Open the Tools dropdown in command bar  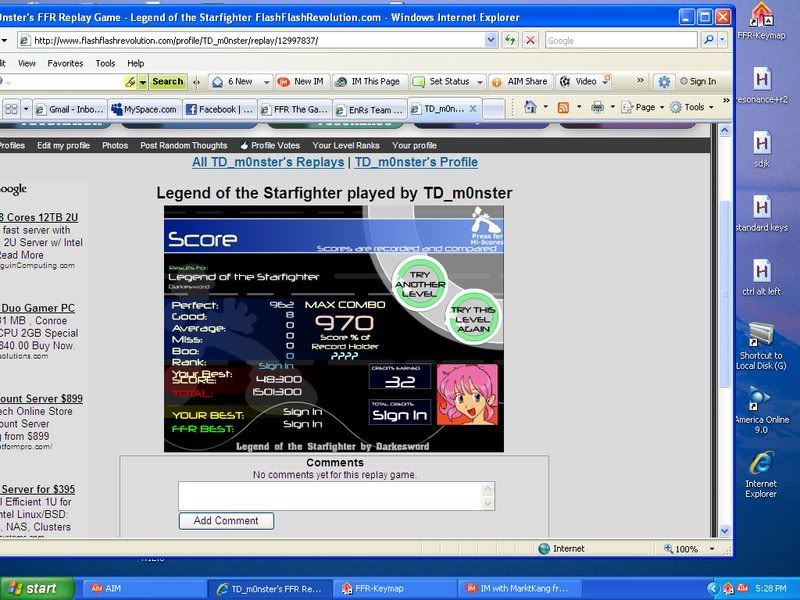pyautogui.click(x=691, y=107)
